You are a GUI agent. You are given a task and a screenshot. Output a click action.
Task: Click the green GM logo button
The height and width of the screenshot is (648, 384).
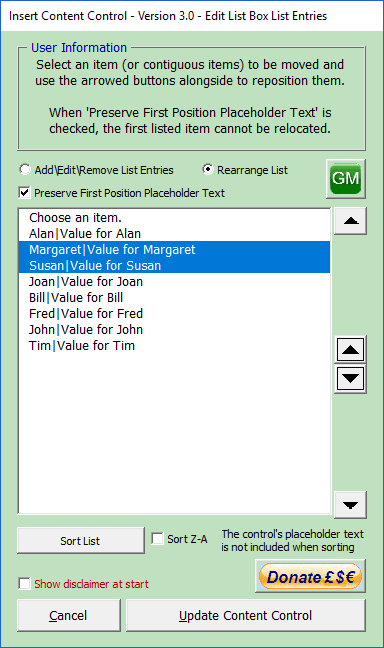346,179
